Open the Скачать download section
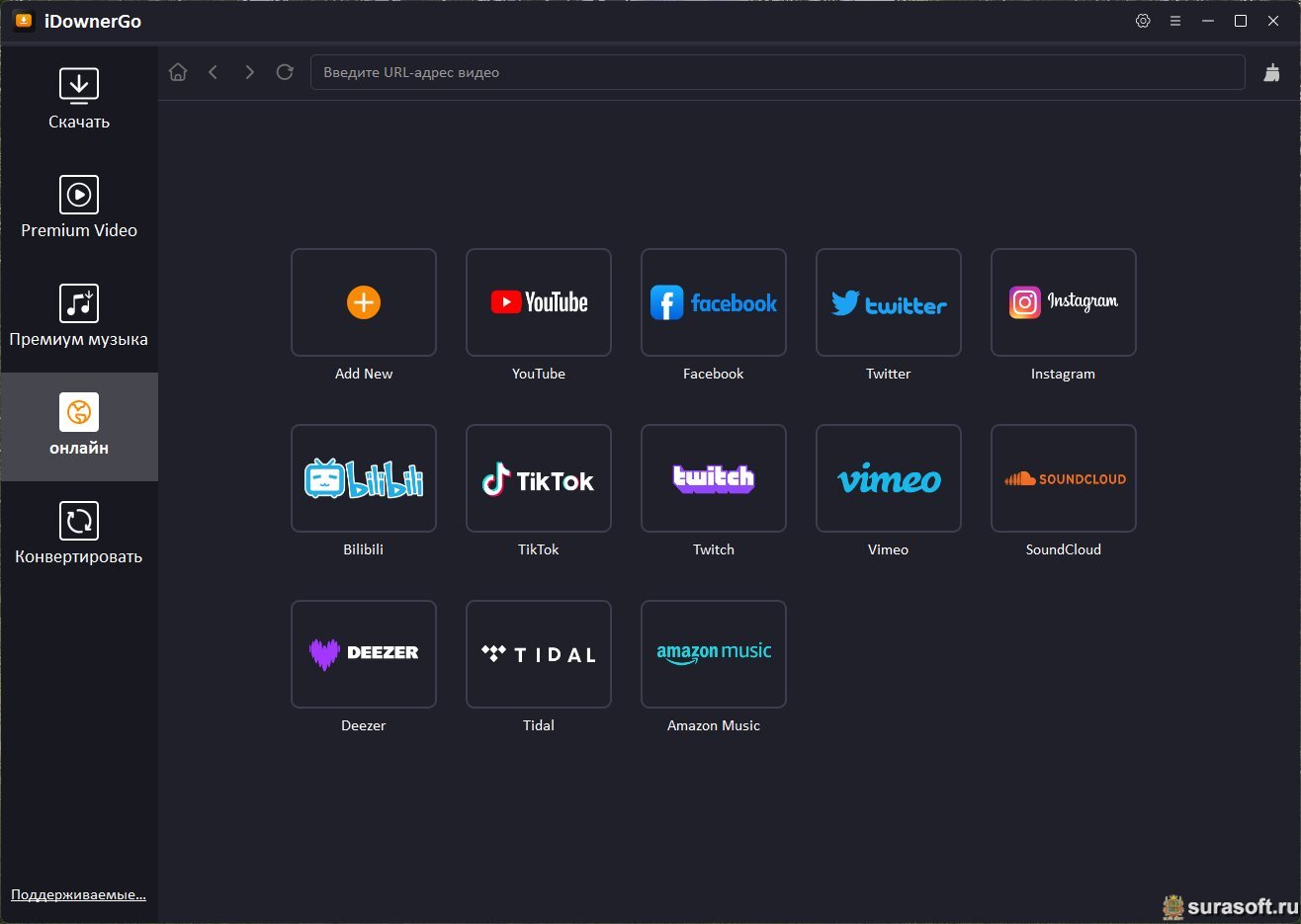 pyautogui.click(x=79, y=99)
